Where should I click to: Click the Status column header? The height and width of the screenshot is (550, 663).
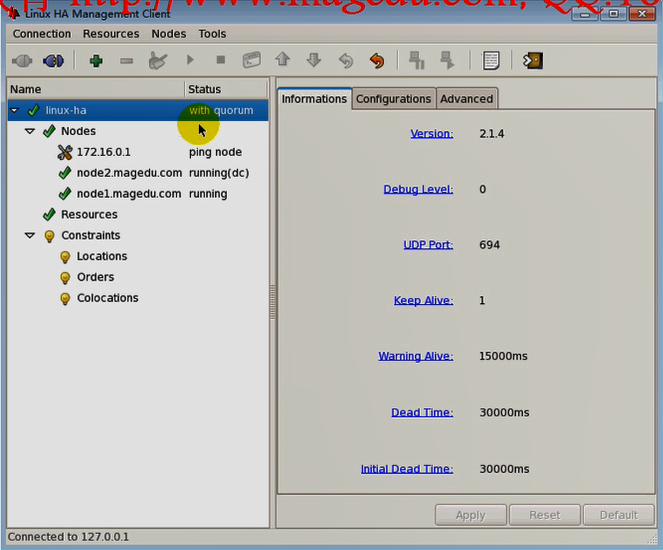point(227,89)
